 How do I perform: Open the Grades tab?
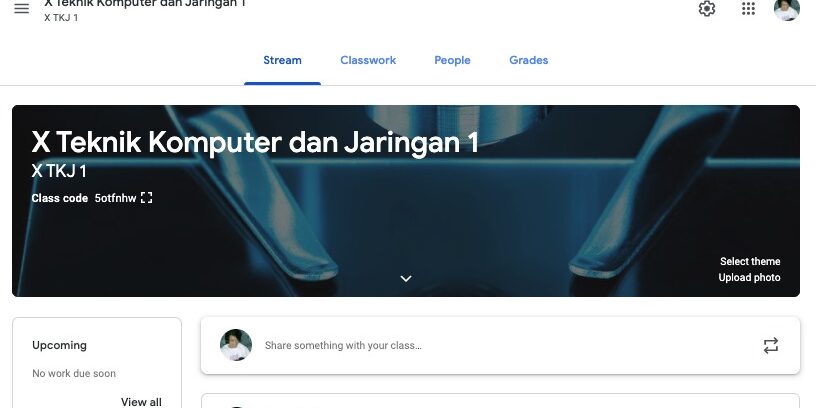tap(528, 60)
